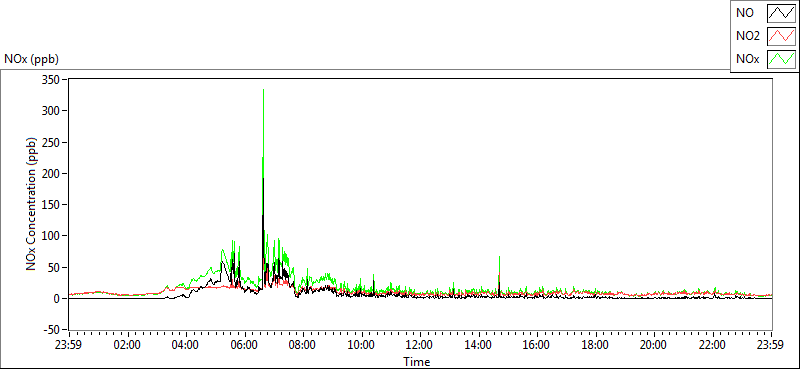Image resolution: width=800 pixels, height=369 pixels.
Task: Click the 06:00 tick label
Action: 244,344
